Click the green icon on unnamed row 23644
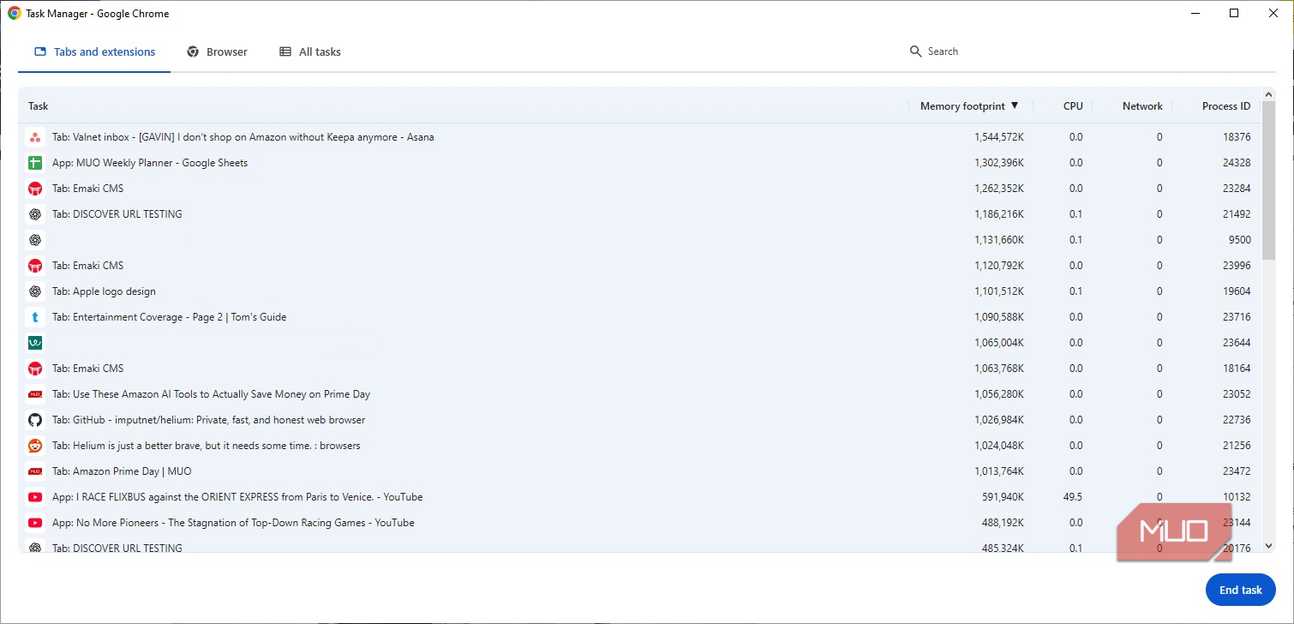The width and height of the screenshot is (1294, 624). pos(35,343)
